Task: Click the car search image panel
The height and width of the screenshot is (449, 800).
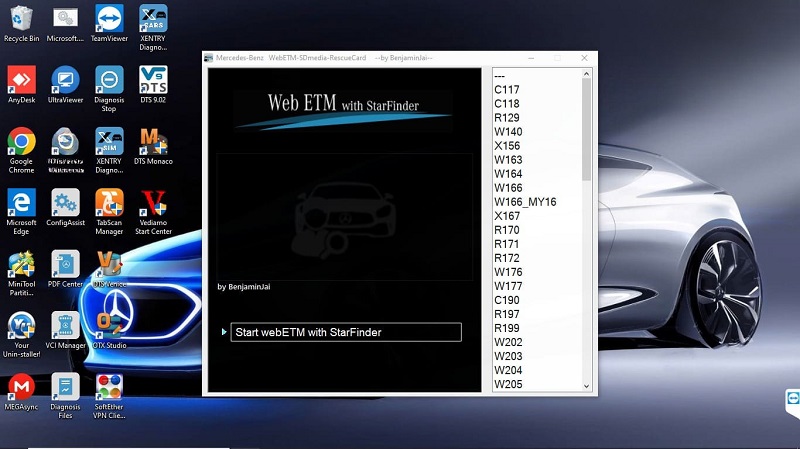Action: point(344,217)
